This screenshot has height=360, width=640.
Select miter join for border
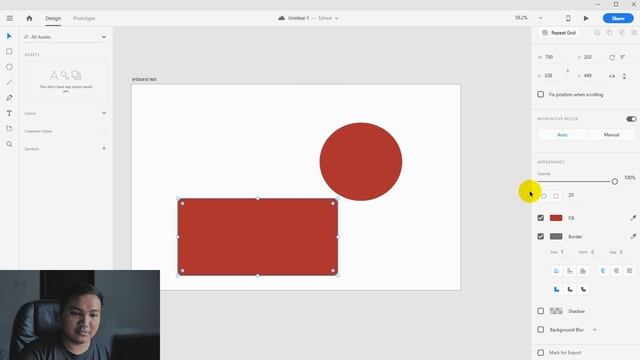pos(556,289)
